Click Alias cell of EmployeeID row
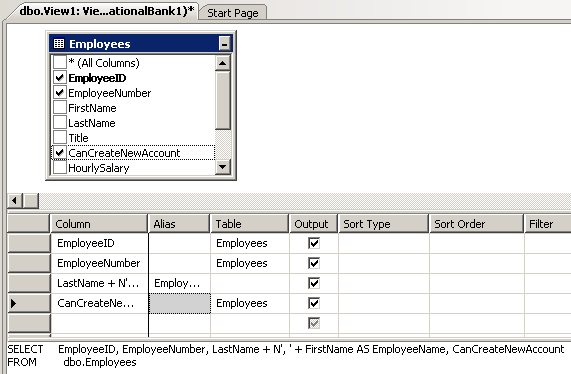 (180, 243)
